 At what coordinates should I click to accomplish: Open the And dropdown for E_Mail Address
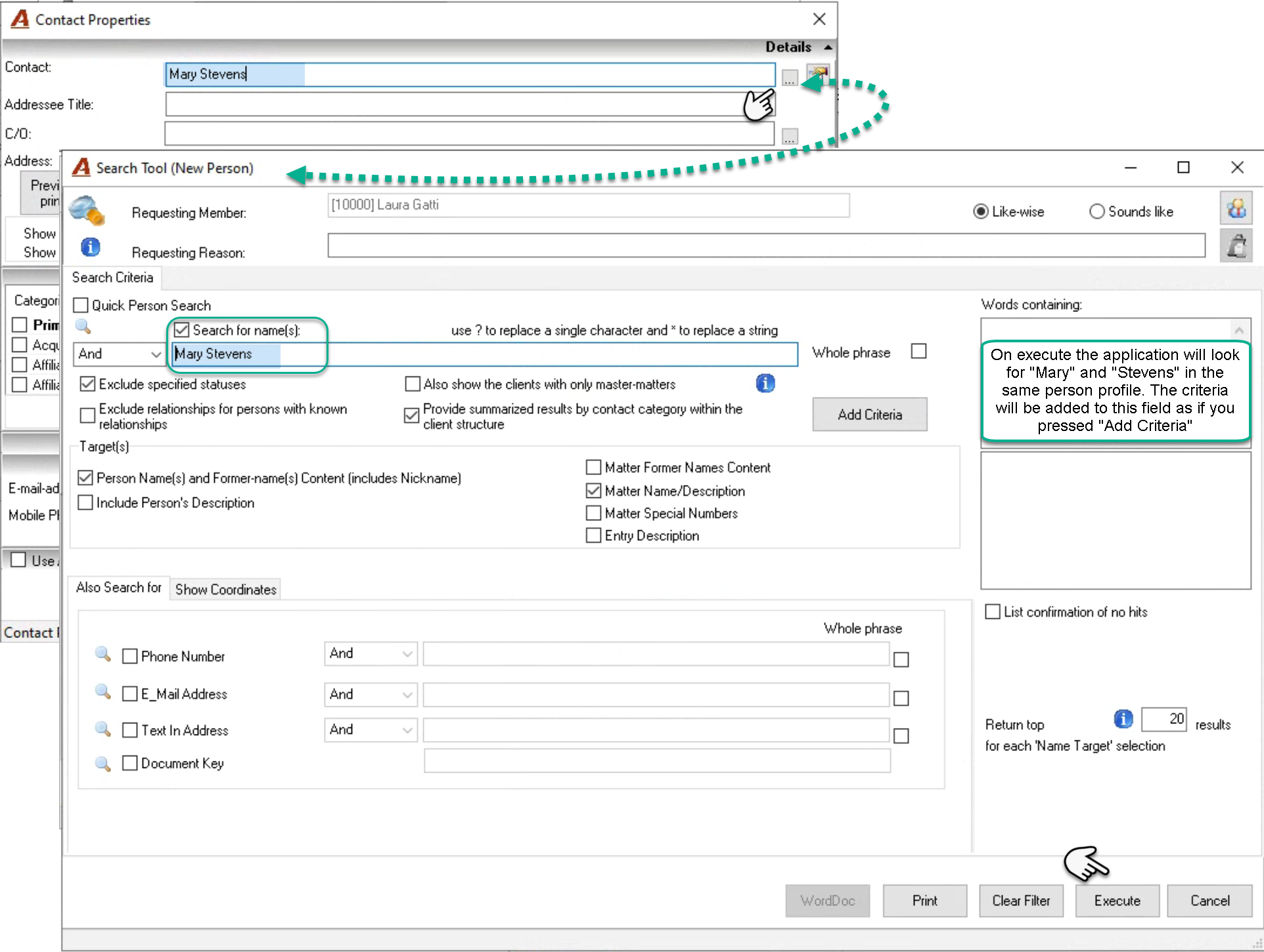pos(371,694)
